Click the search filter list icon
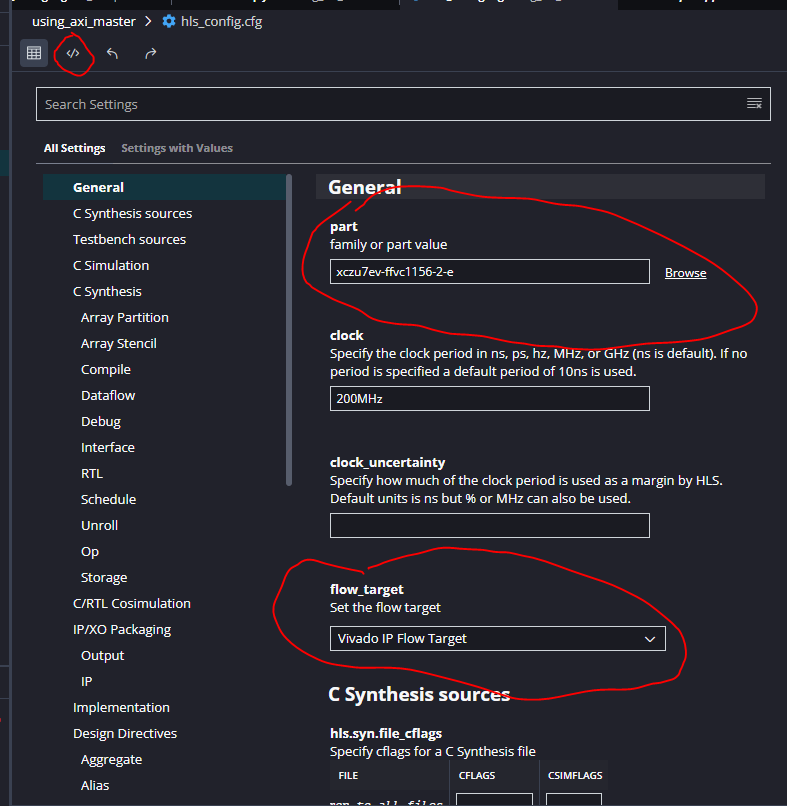This screenshot has height=806, width=787. pos(754,104)
